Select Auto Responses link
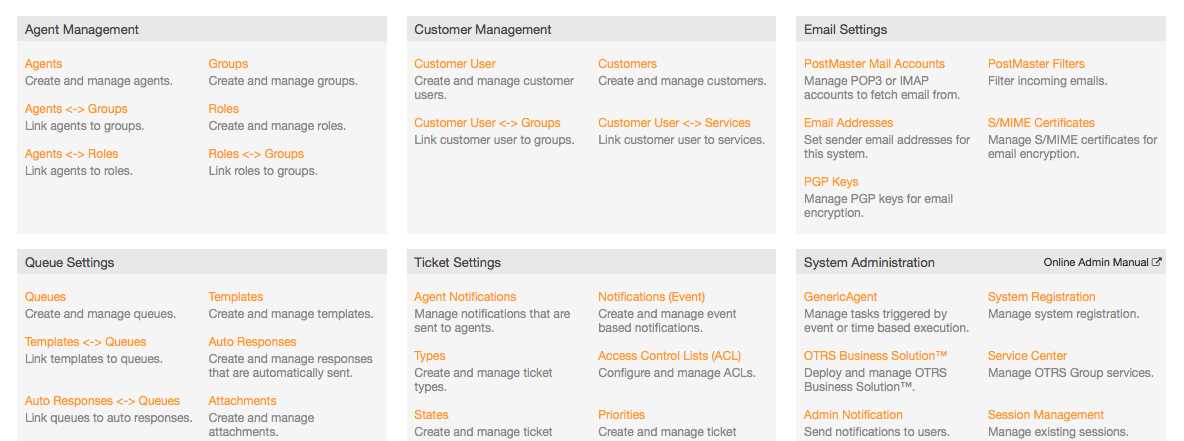 click(252, 342)
